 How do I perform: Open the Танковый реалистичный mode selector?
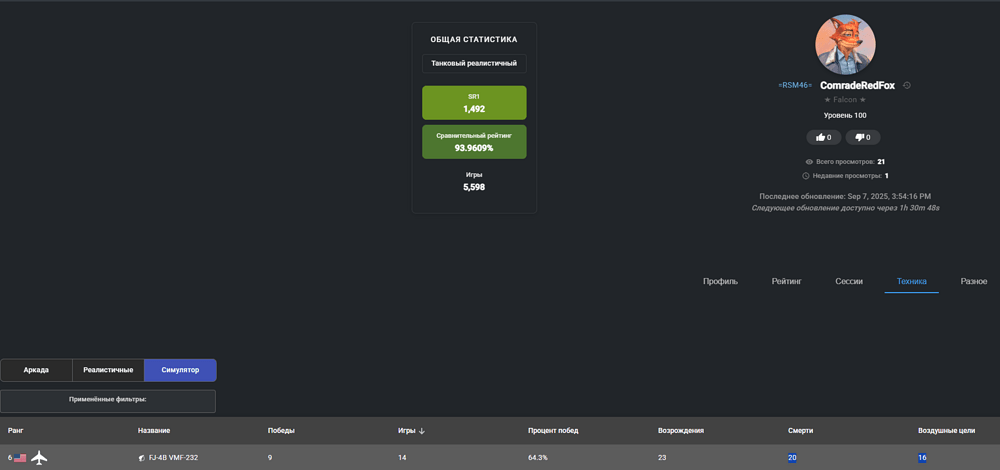[474, 64]
